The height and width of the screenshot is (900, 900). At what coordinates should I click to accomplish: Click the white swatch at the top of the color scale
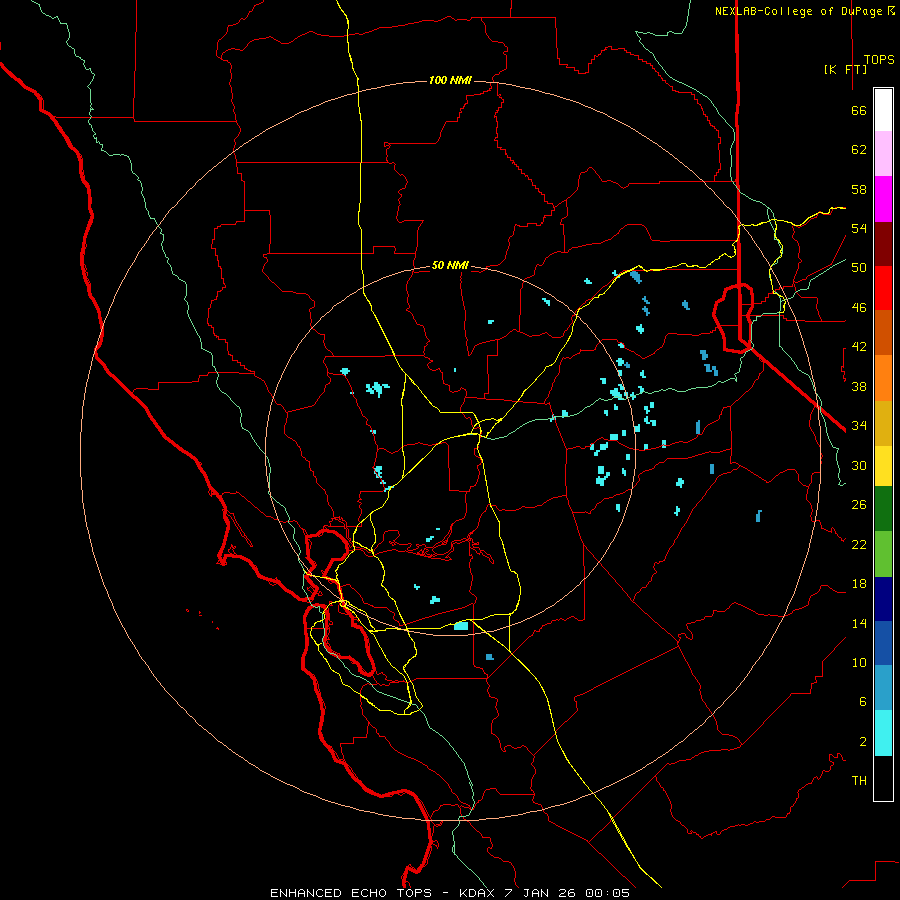[883, 110]
